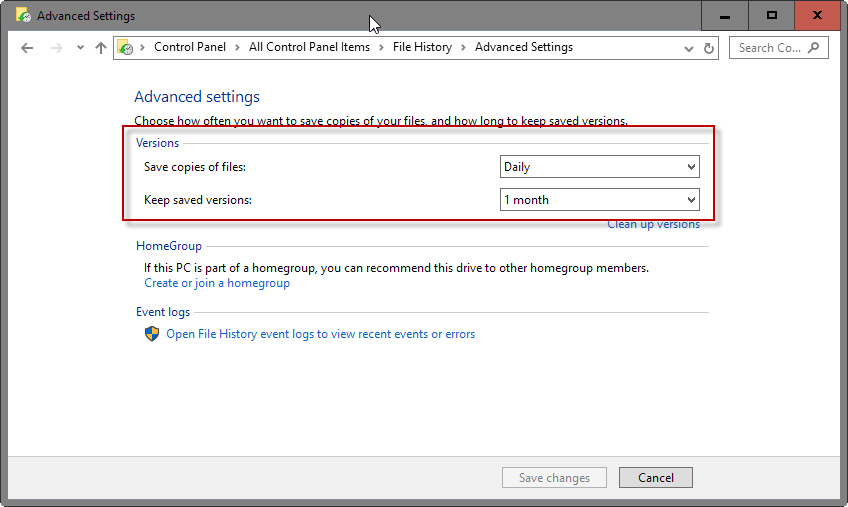
Task: Open All Control Panel Items breadcrumb
Action: click(309, 47)
